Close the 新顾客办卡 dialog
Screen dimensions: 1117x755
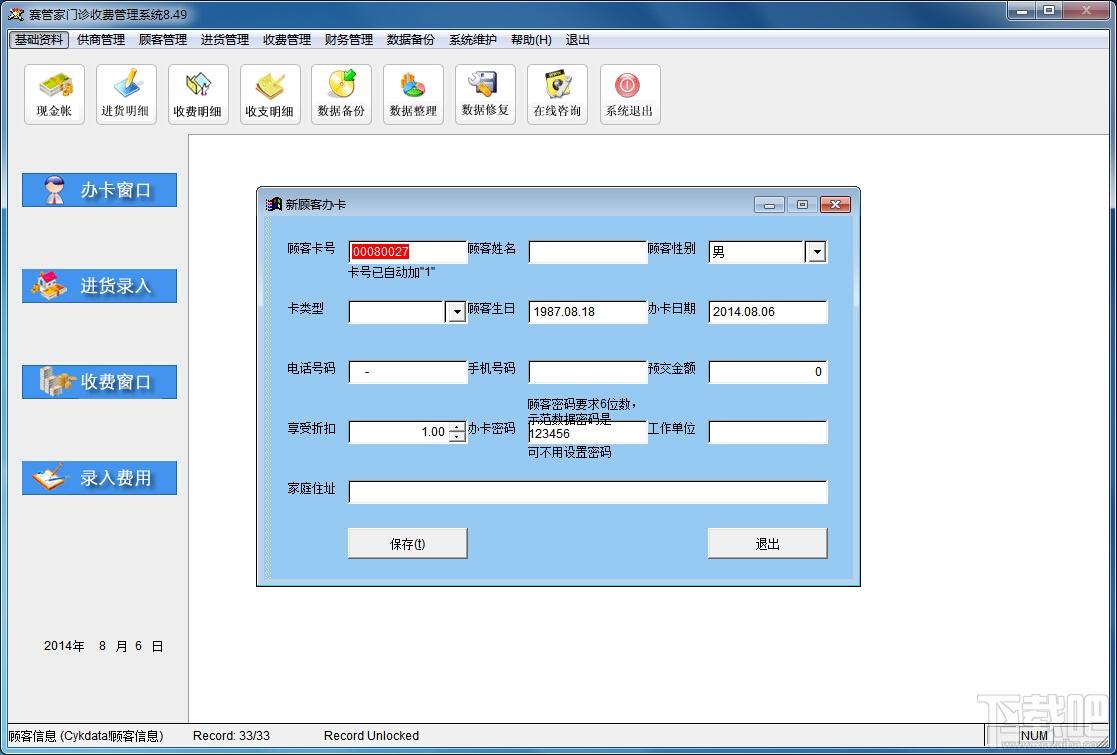[x=835, y=205]
